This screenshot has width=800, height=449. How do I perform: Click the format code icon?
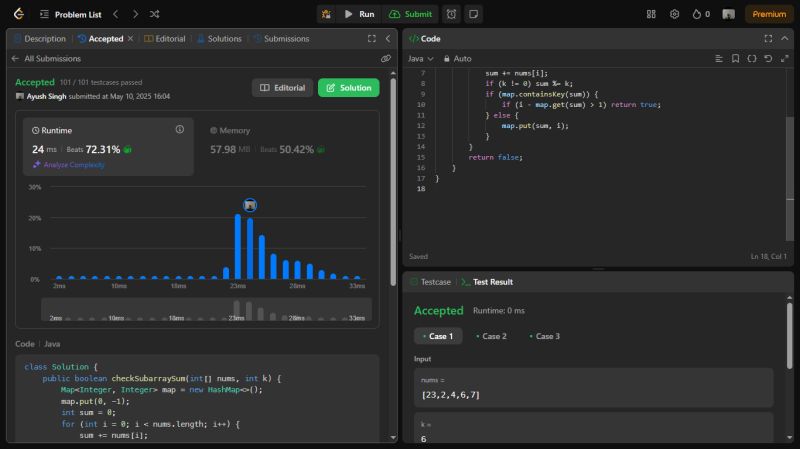coord(719,59)
